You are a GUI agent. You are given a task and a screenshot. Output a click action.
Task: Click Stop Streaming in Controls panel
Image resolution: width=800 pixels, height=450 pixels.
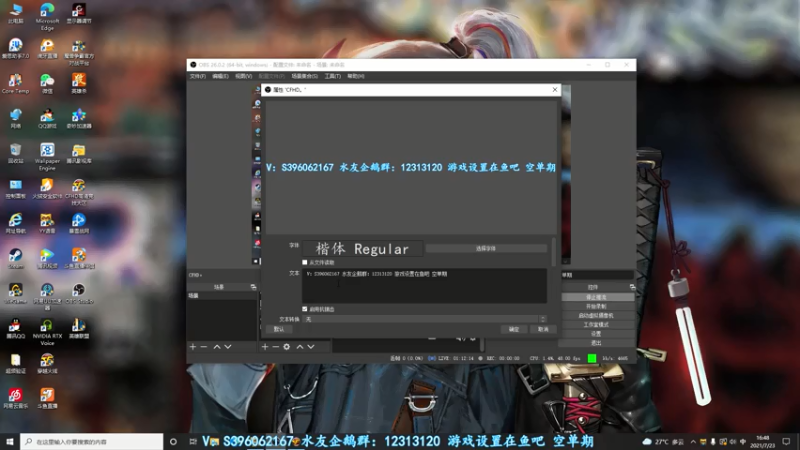pos(596,297)
